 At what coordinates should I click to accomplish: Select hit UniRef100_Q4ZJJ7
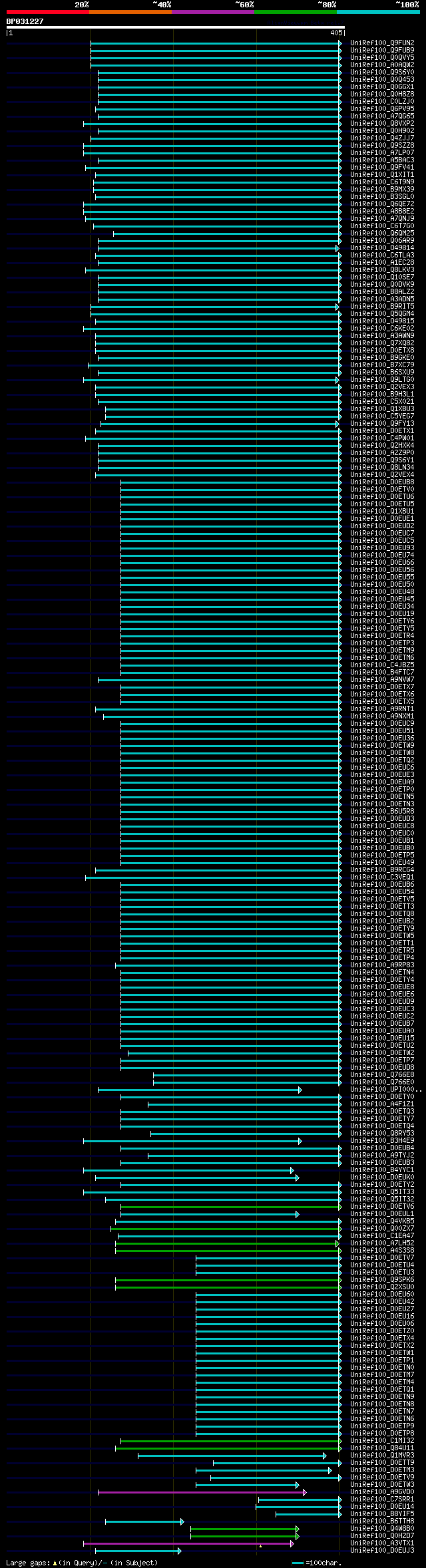tap(382, 138)
